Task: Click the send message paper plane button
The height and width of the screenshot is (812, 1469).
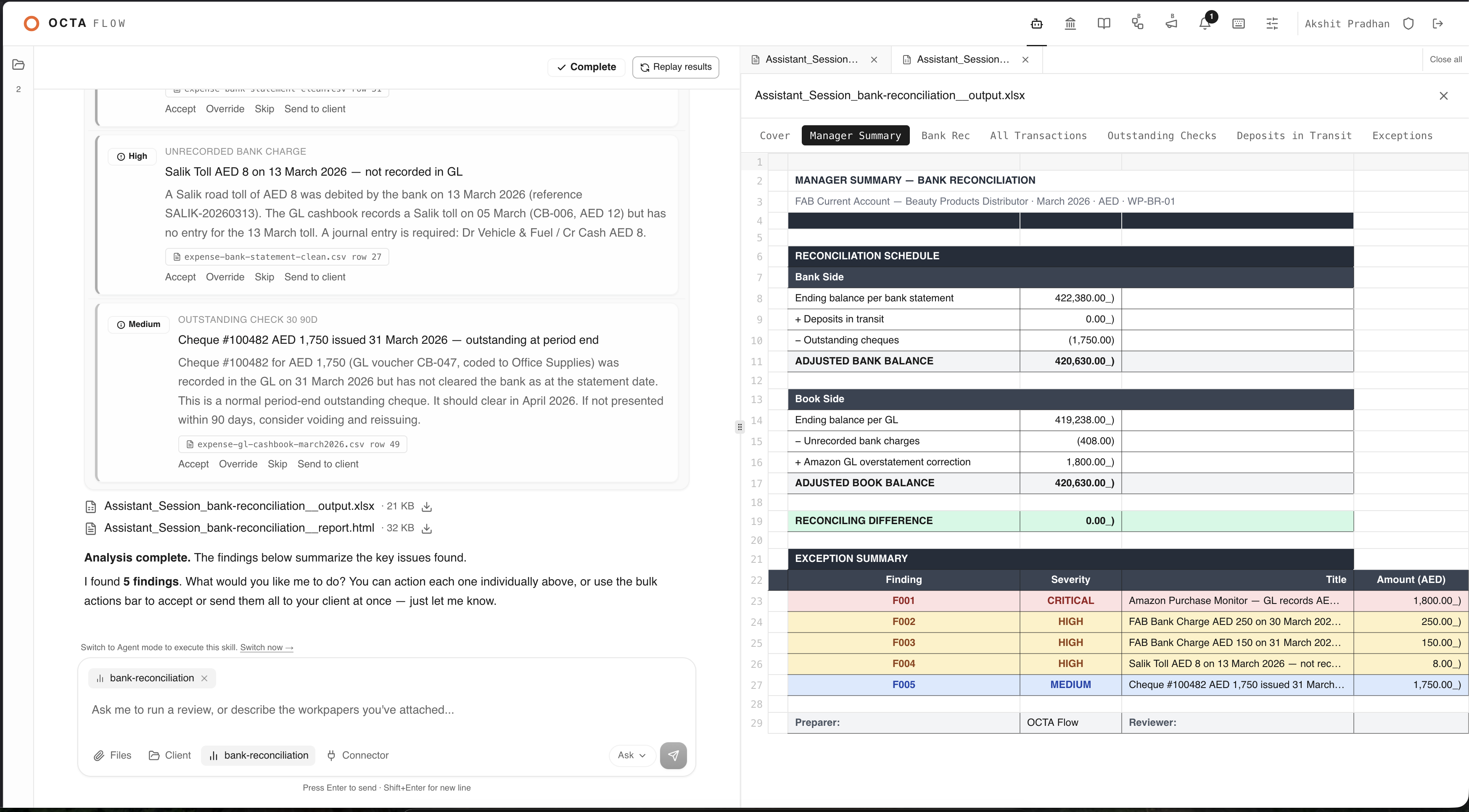Action: 674,755
